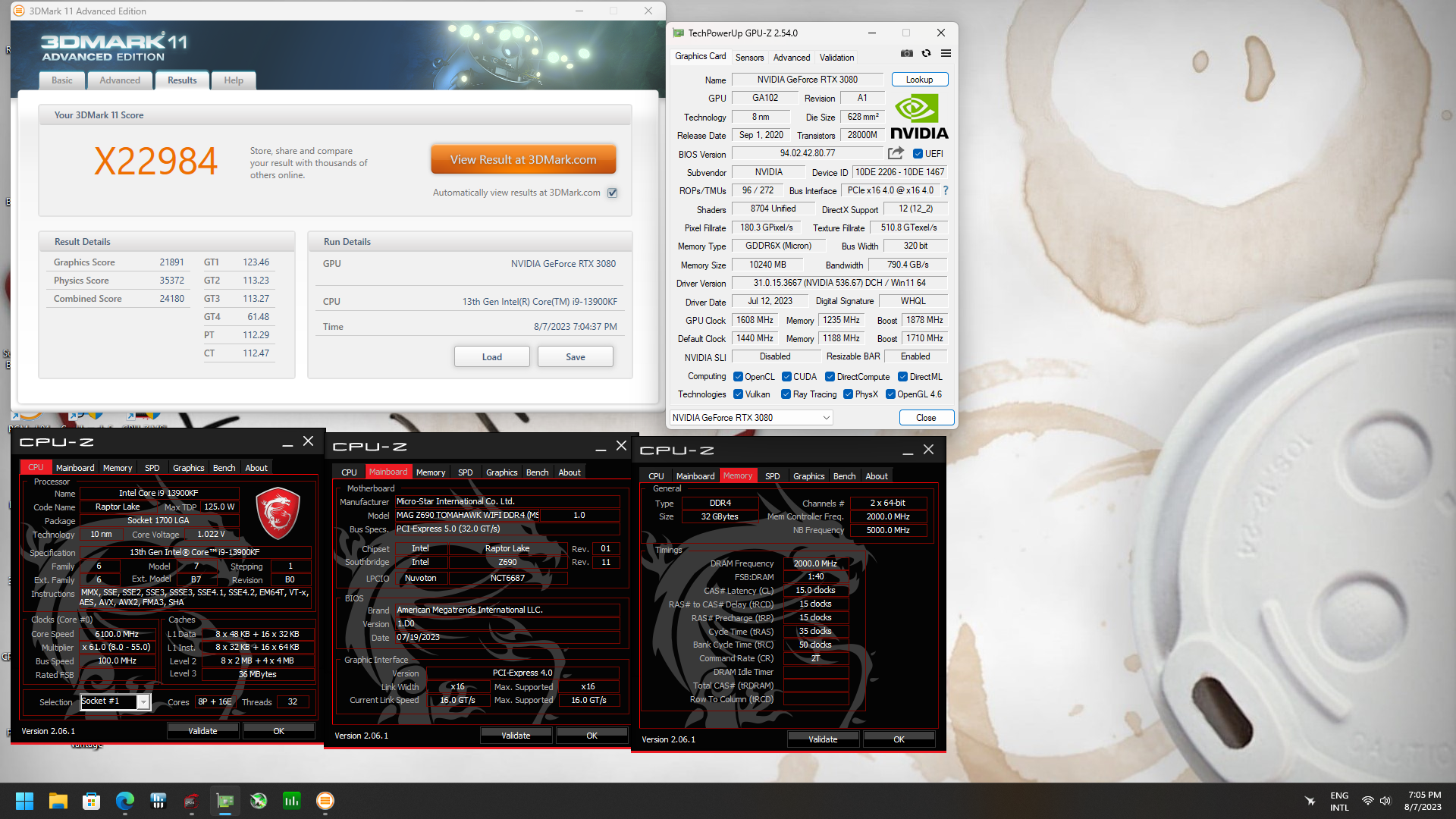Click Validate in CPU-Z Memory window

[823, 739]
